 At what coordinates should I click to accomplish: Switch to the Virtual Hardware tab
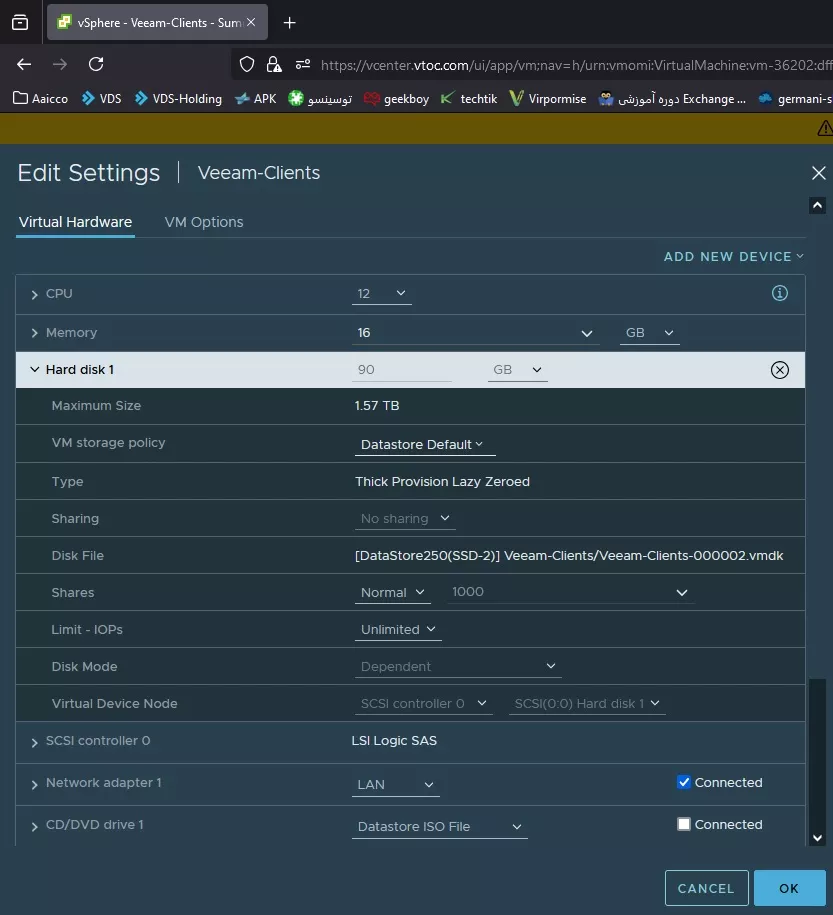(75, 222)
